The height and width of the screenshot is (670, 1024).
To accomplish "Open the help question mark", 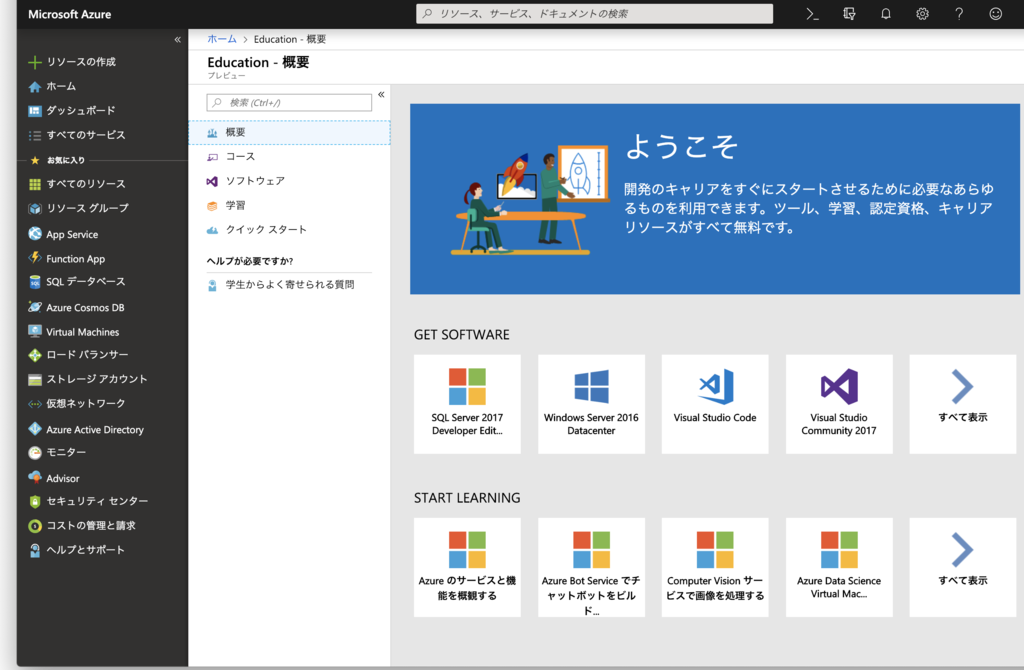I will point(959,14).
